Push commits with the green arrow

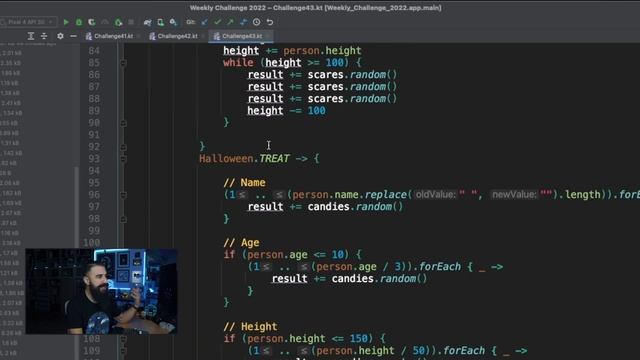(x=231, y=22)
